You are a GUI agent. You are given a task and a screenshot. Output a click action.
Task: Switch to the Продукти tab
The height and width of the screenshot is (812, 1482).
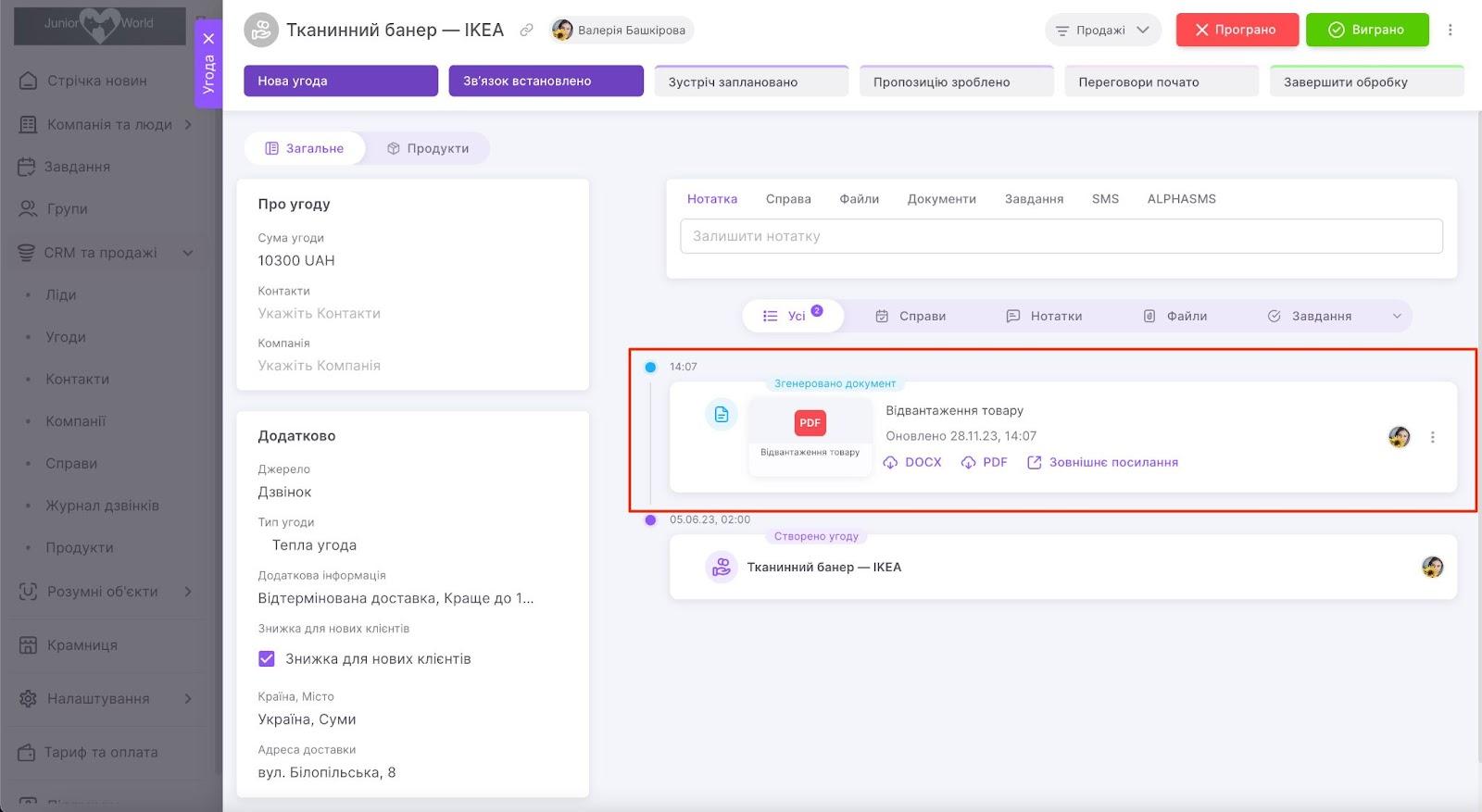(427, 148)
